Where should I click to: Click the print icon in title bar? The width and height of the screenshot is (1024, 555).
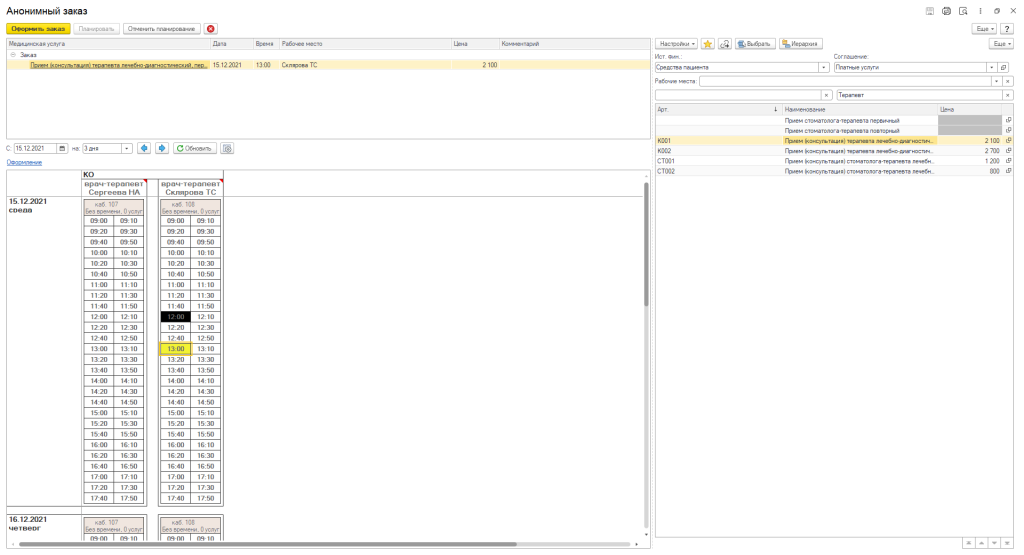[x=946, y=10]
